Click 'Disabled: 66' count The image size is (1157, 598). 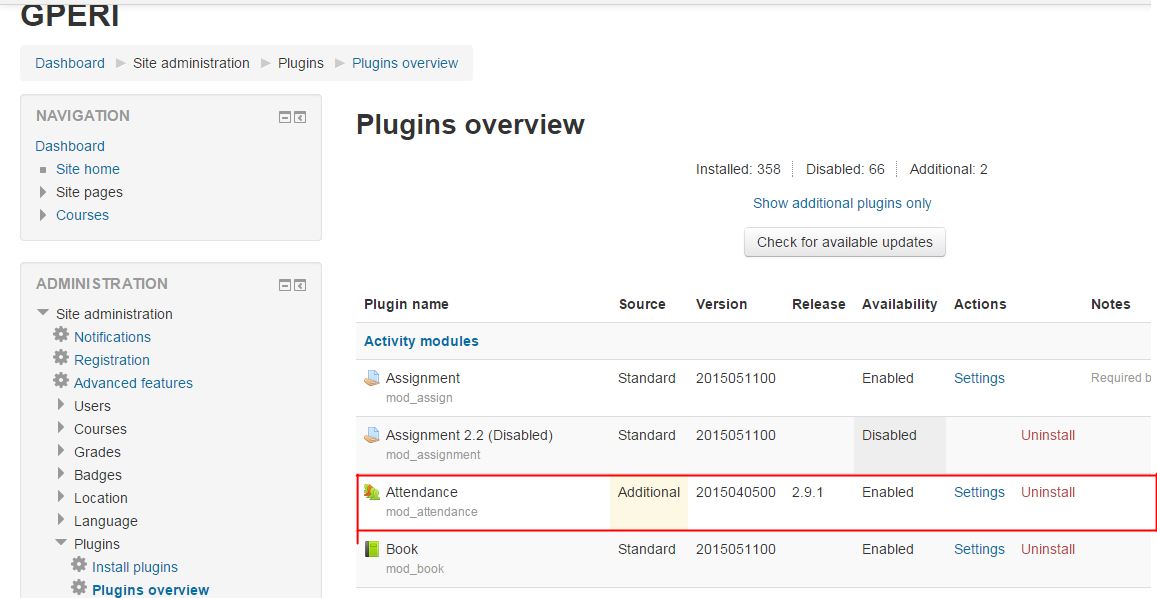pos(845,169)
